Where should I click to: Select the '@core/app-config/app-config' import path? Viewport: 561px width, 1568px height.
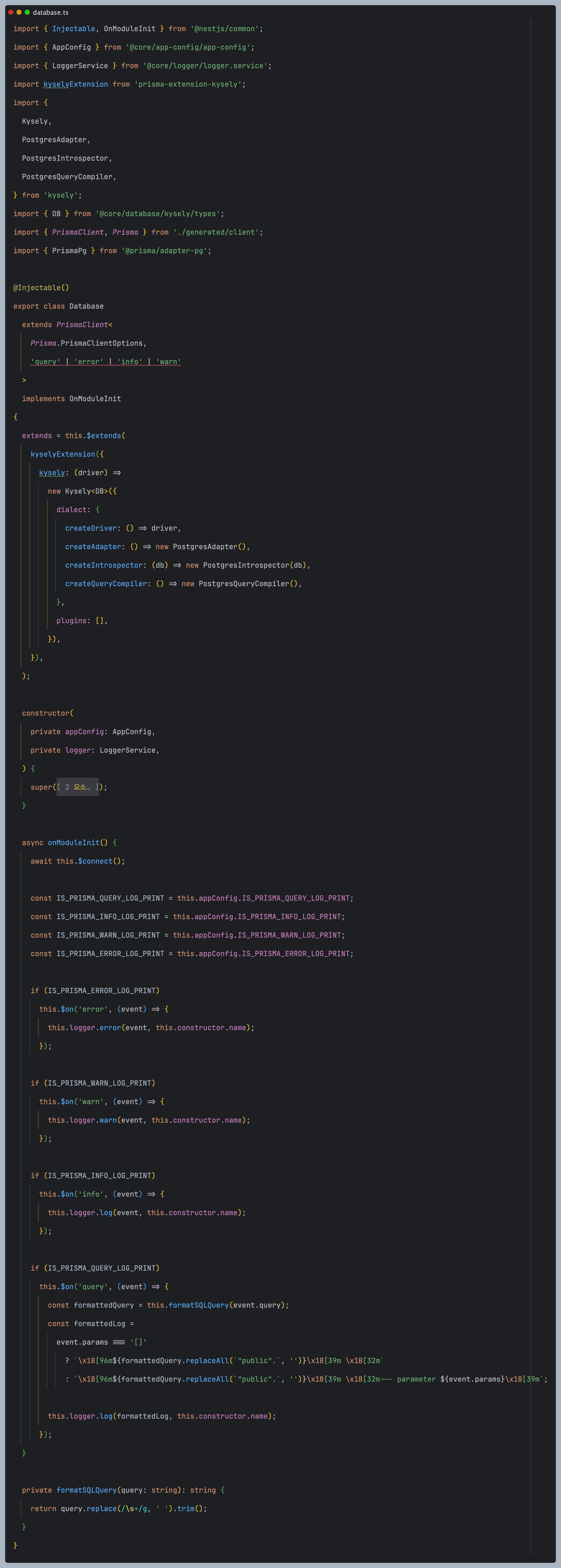click(x=188, y=47)
